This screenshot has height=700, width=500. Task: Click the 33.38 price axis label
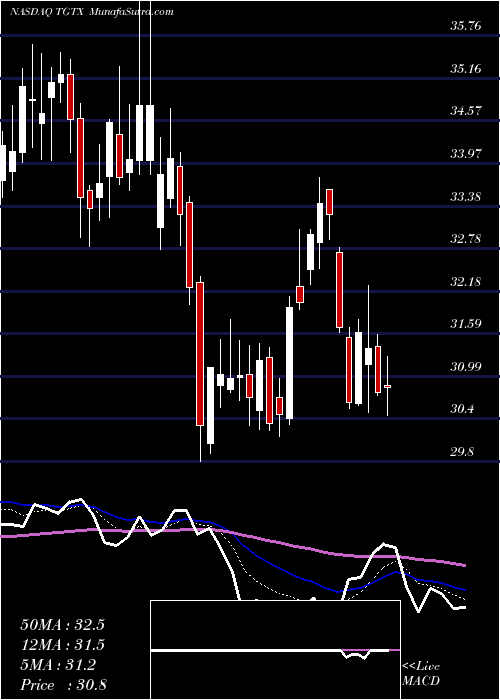tap(466, 196)
